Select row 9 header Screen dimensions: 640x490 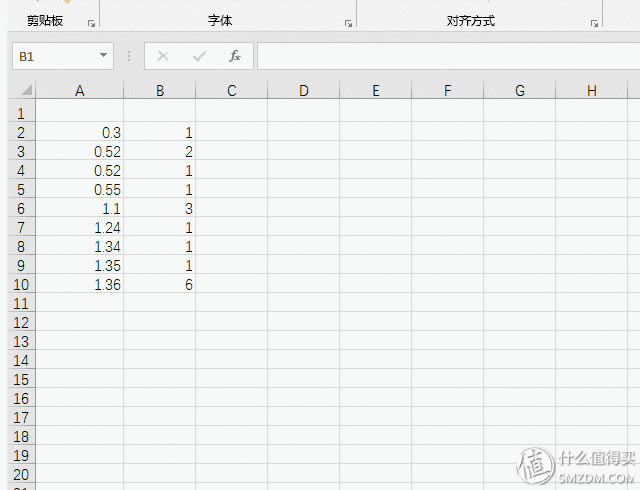(22, 265)
